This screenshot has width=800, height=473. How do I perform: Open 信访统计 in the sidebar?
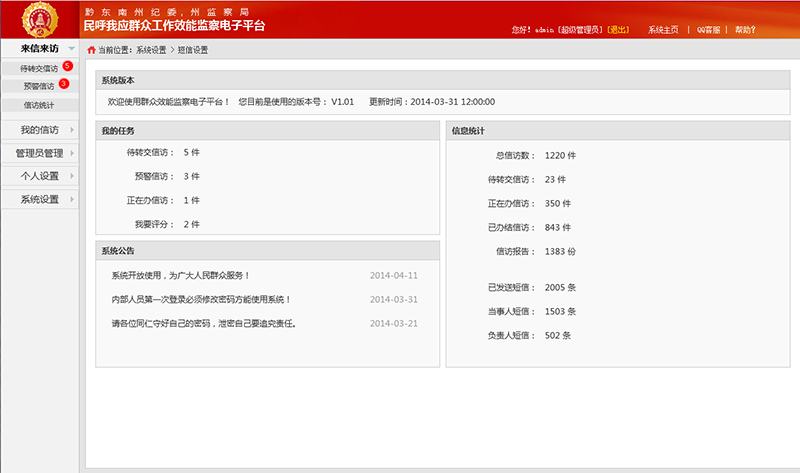[x=39, y=105]
